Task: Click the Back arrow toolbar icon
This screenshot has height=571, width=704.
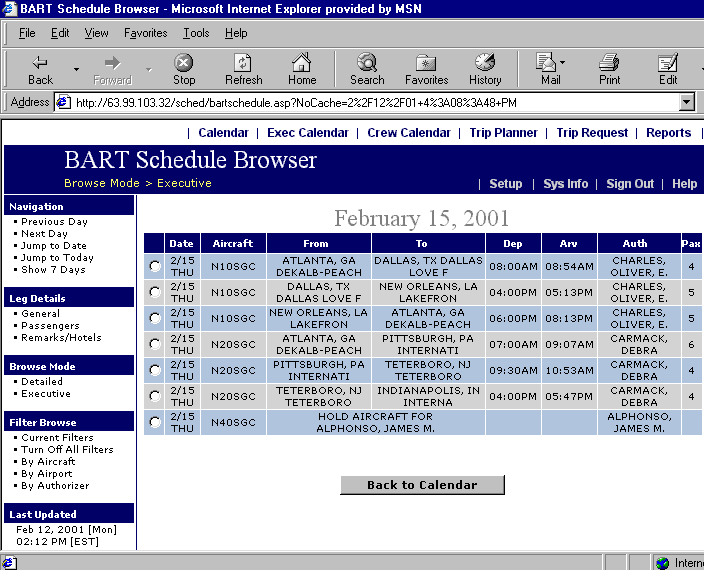Action: point(40,64)
